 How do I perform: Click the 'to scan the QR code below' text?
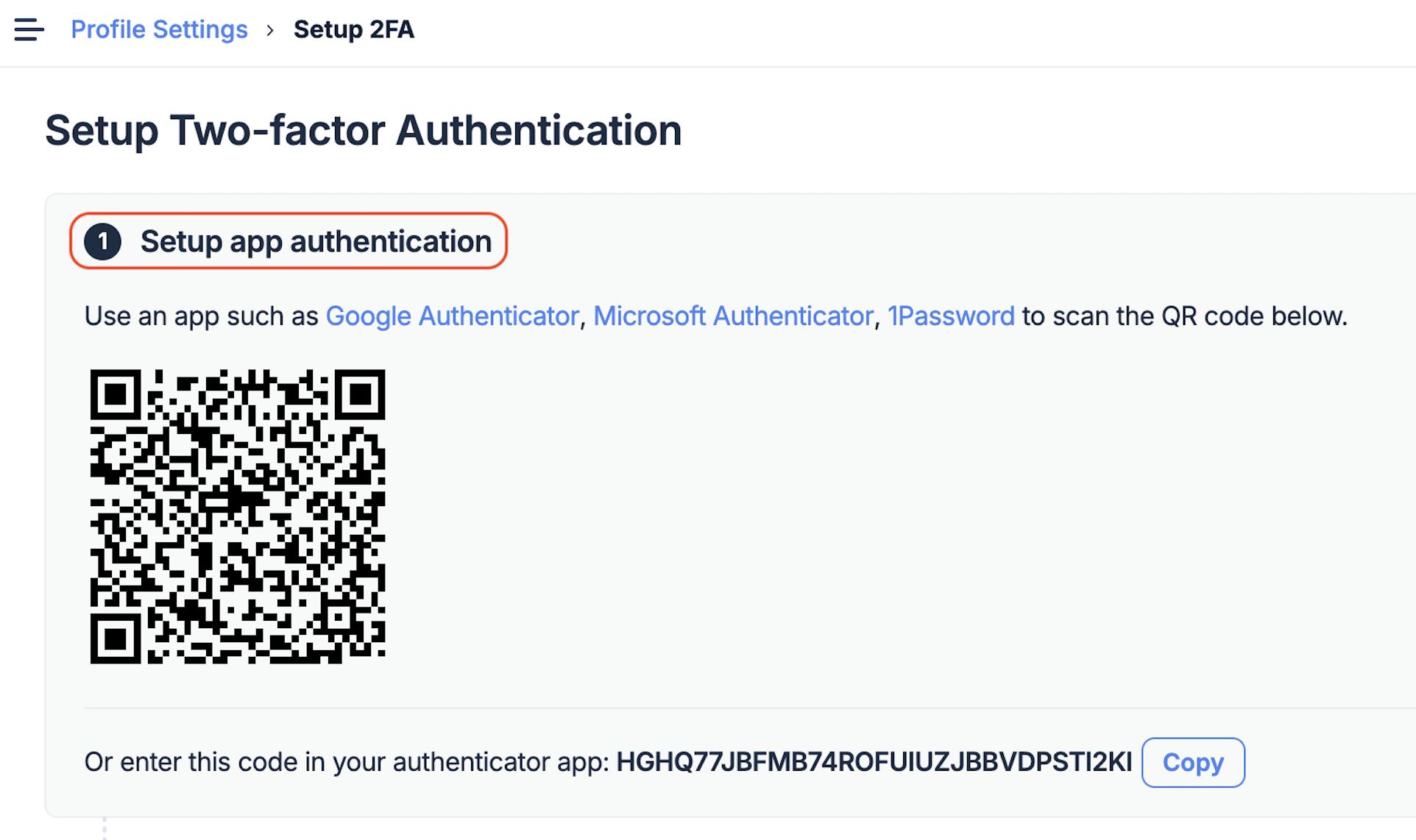tap(1184, 316)
